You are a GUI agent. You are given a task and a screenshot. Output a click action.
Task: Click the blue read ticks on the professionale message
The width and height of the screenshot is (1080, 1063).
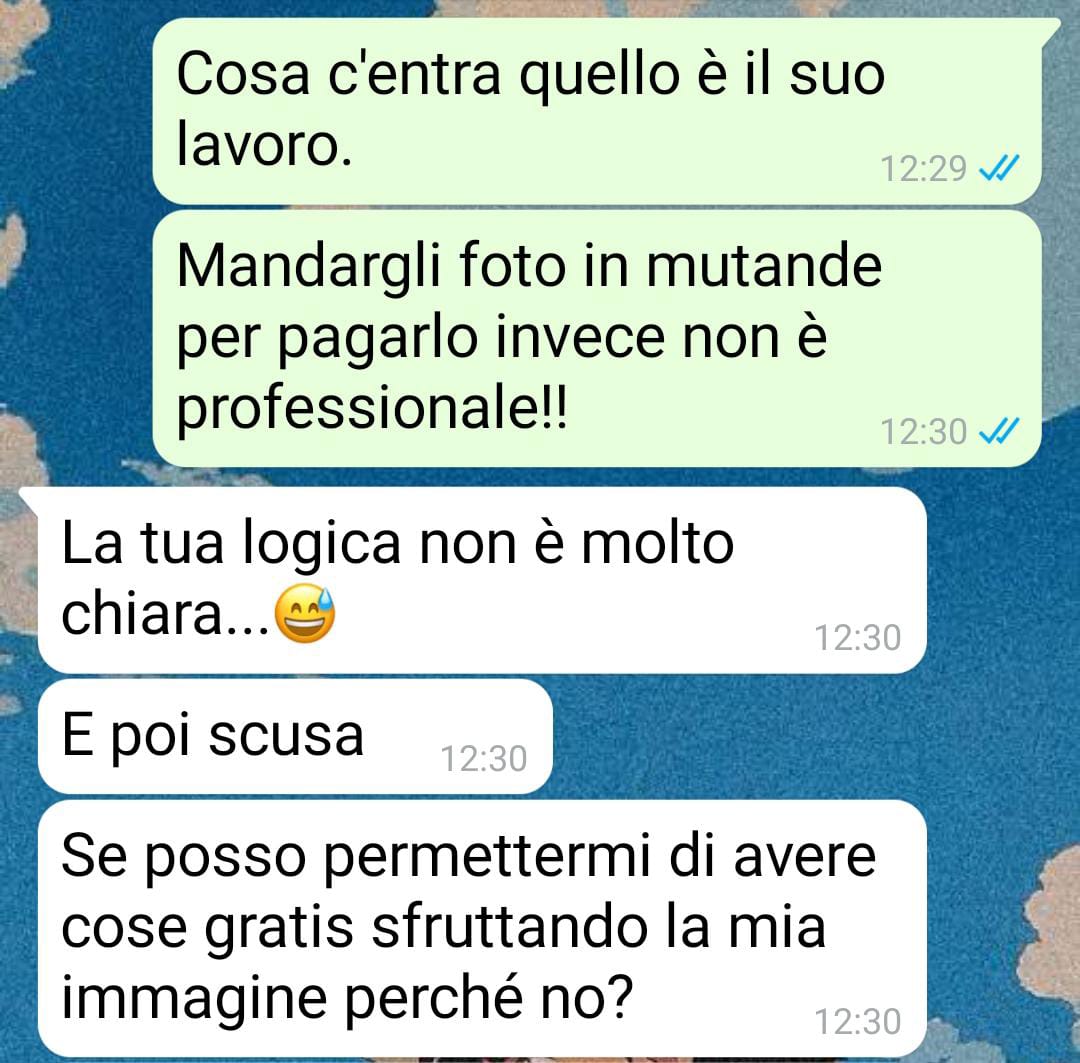[999, 431]
